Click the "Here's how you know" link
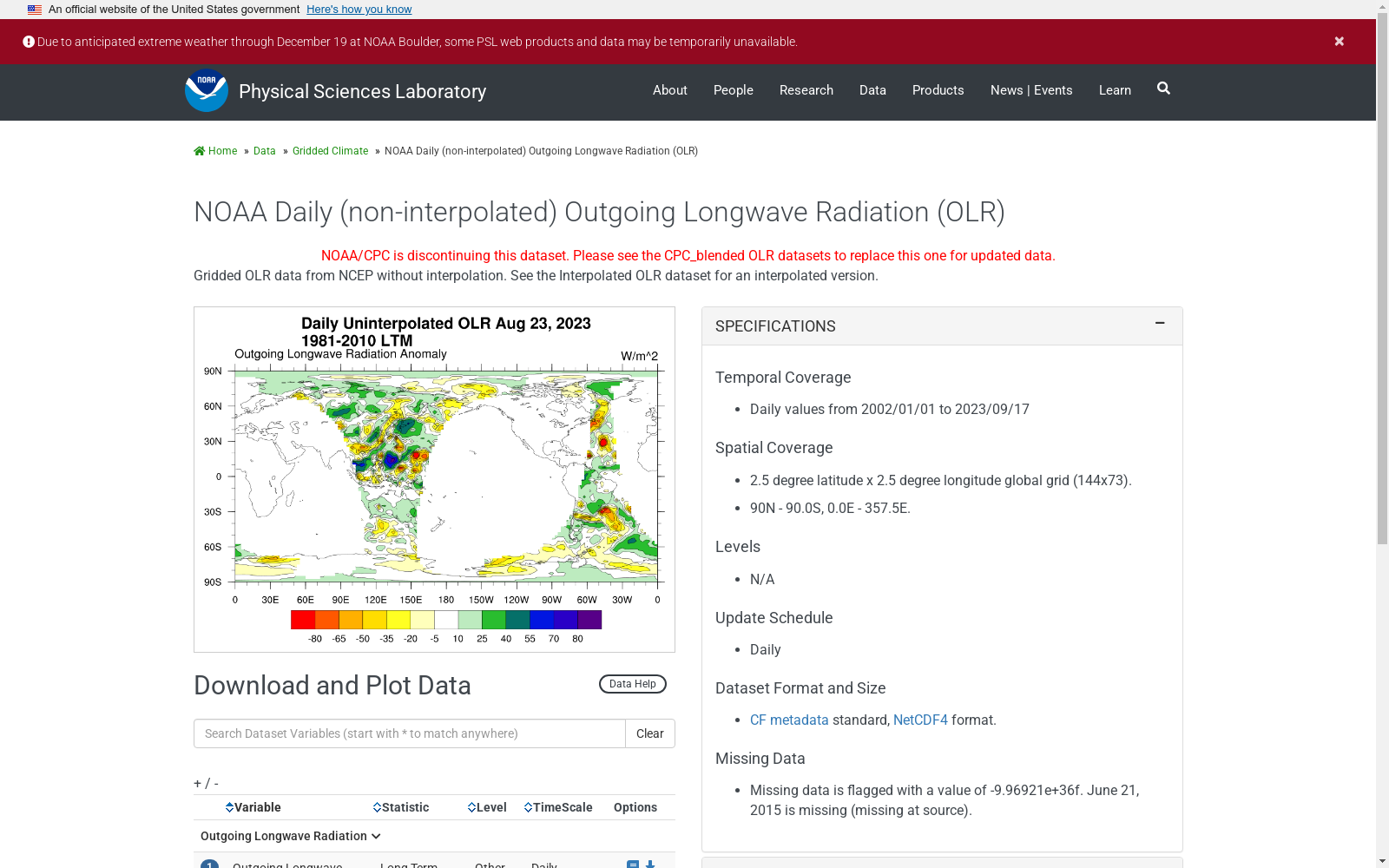1389x868 pixels. click(x=359, y=10)
